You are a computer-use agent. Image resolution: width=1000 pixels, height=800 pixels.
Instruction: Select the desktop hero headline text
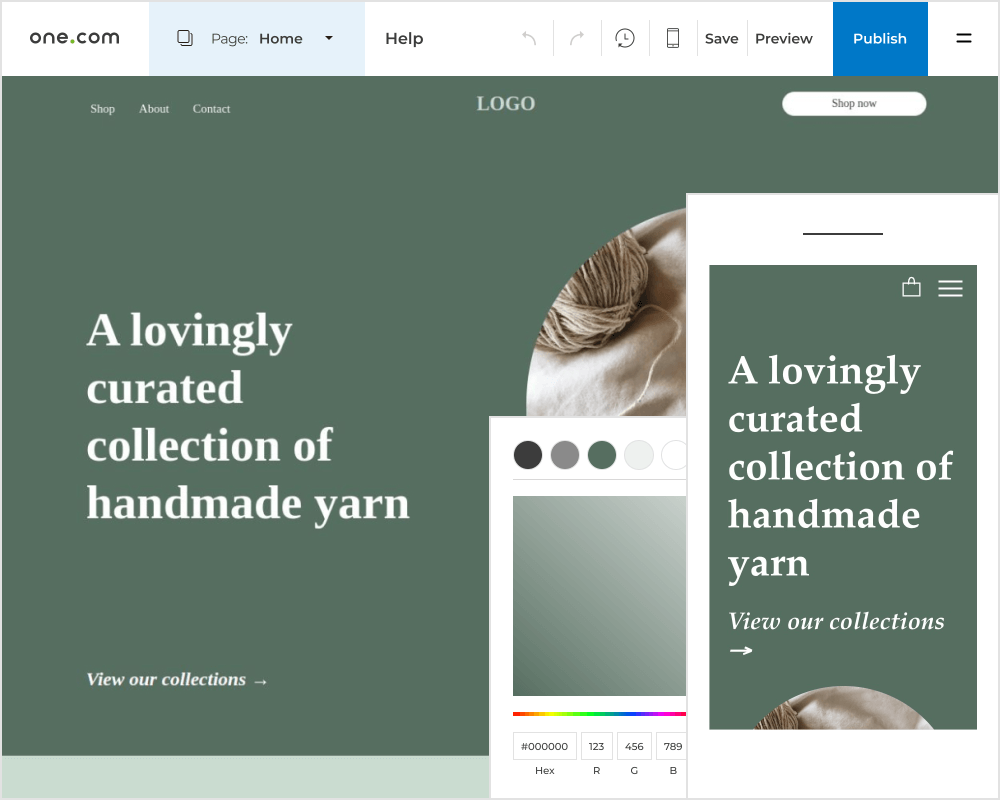[x=248, y=417]
